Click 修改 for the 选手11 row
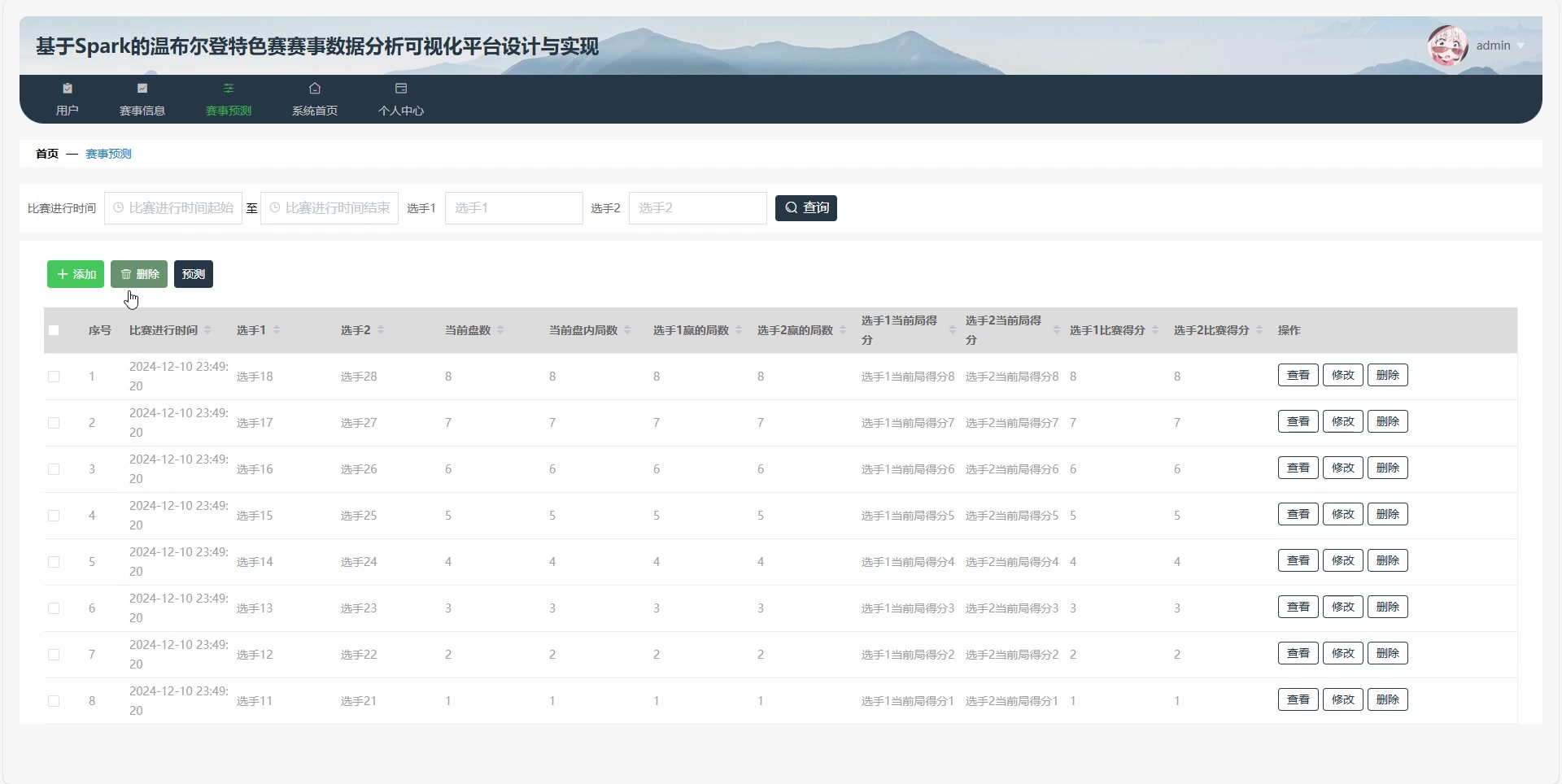The height and width of the screenshot is (784, 1562). [1343, 699]
